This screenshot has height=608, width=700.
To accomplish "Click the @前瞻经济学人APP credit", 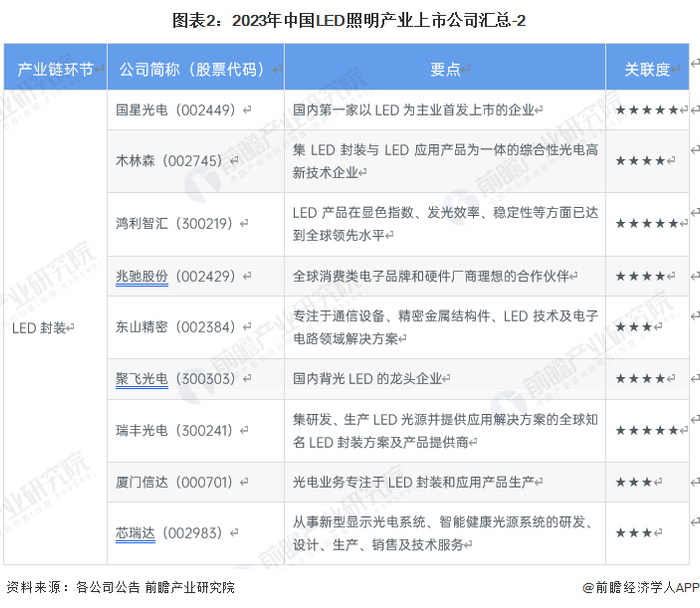I will tap(641, 587).
